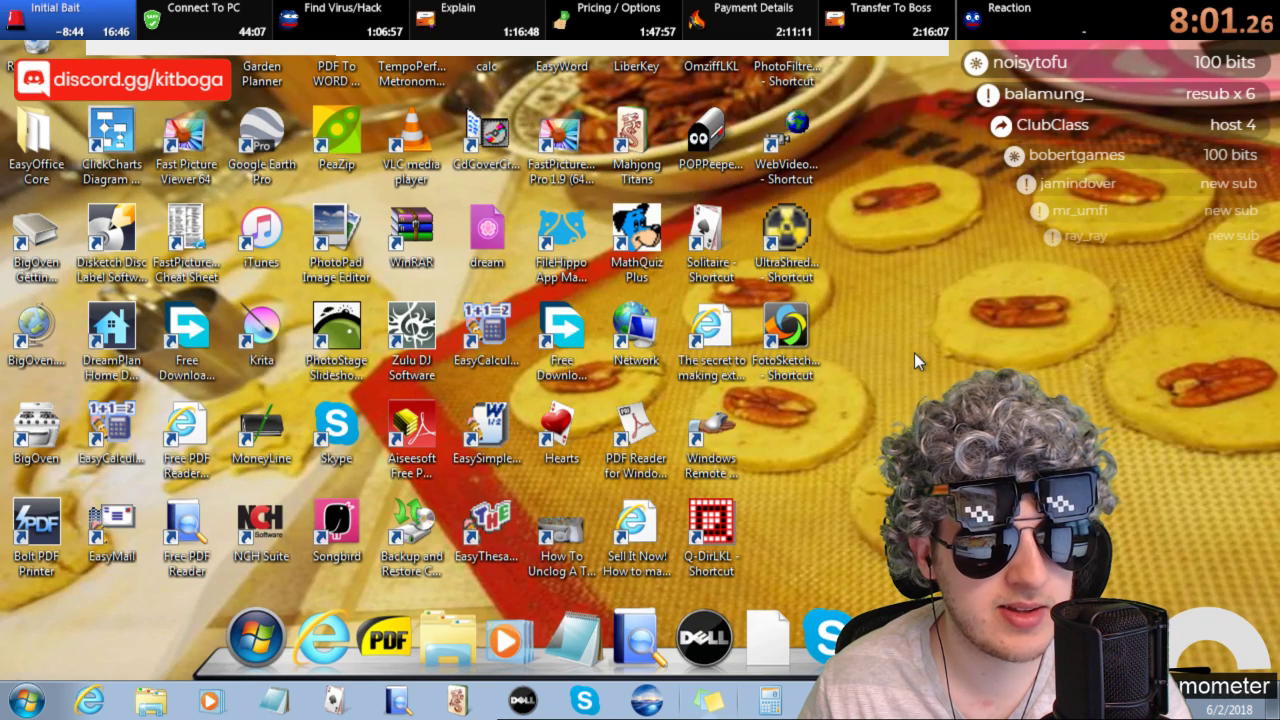Open PhotoStage Slideshow shortcut
This screenshot has width=1280, height=720.
(x=336, y=327)
